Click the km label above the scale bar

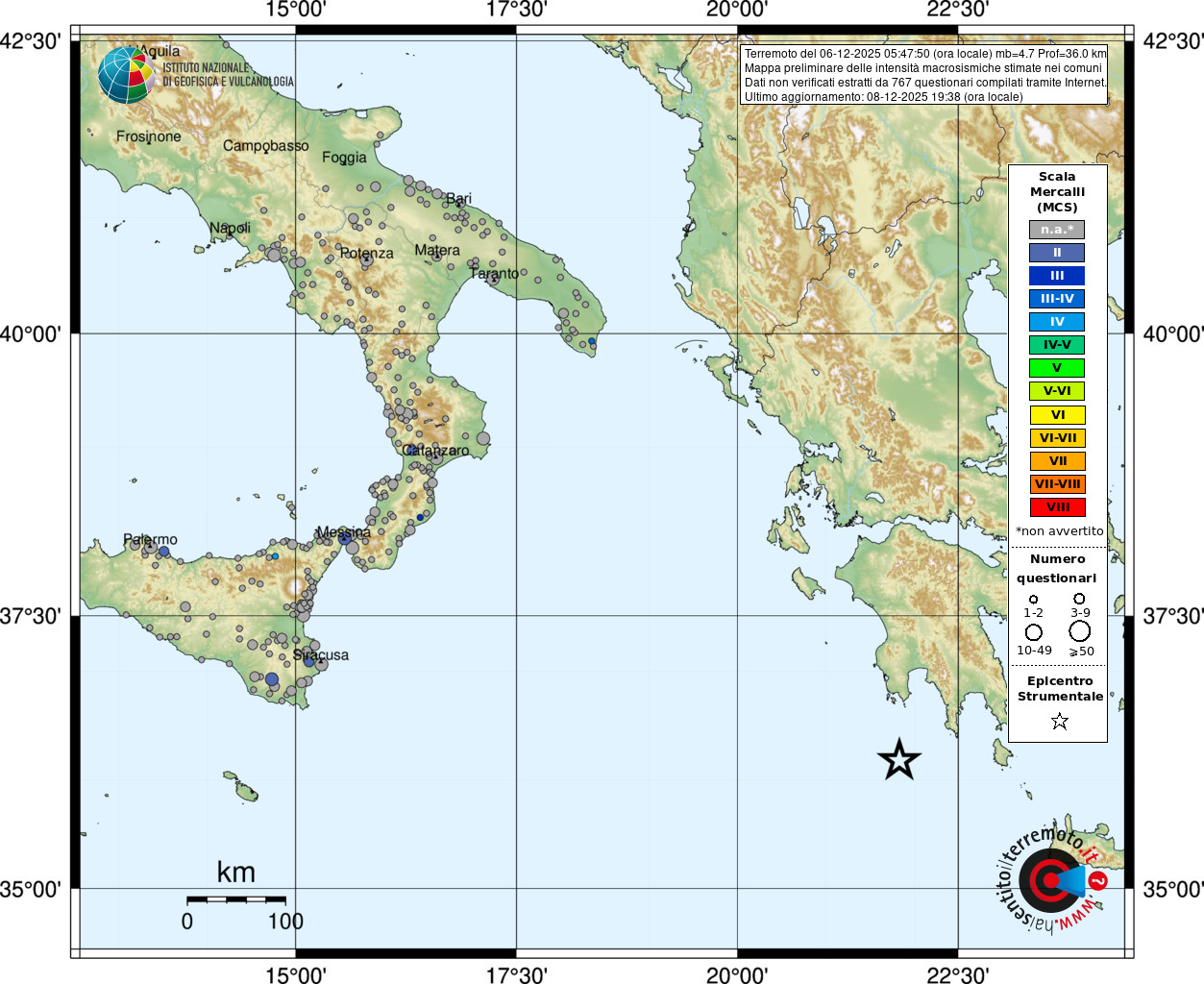pyautogui.click(x=236, y=873)
